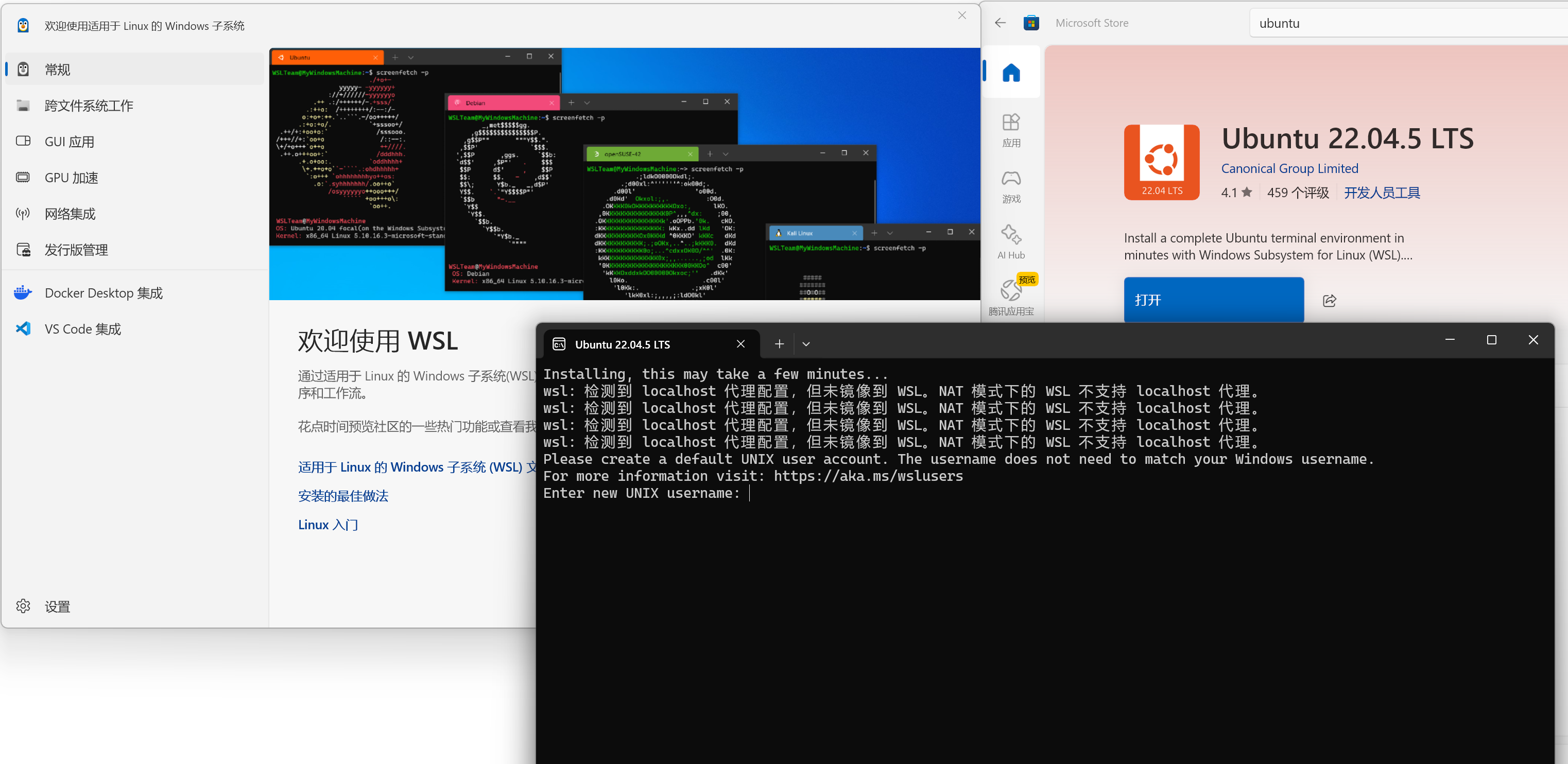Open Docker Desktop 集成 page
The height and width of the screenshot is (764, 1568).
(104, 293)
